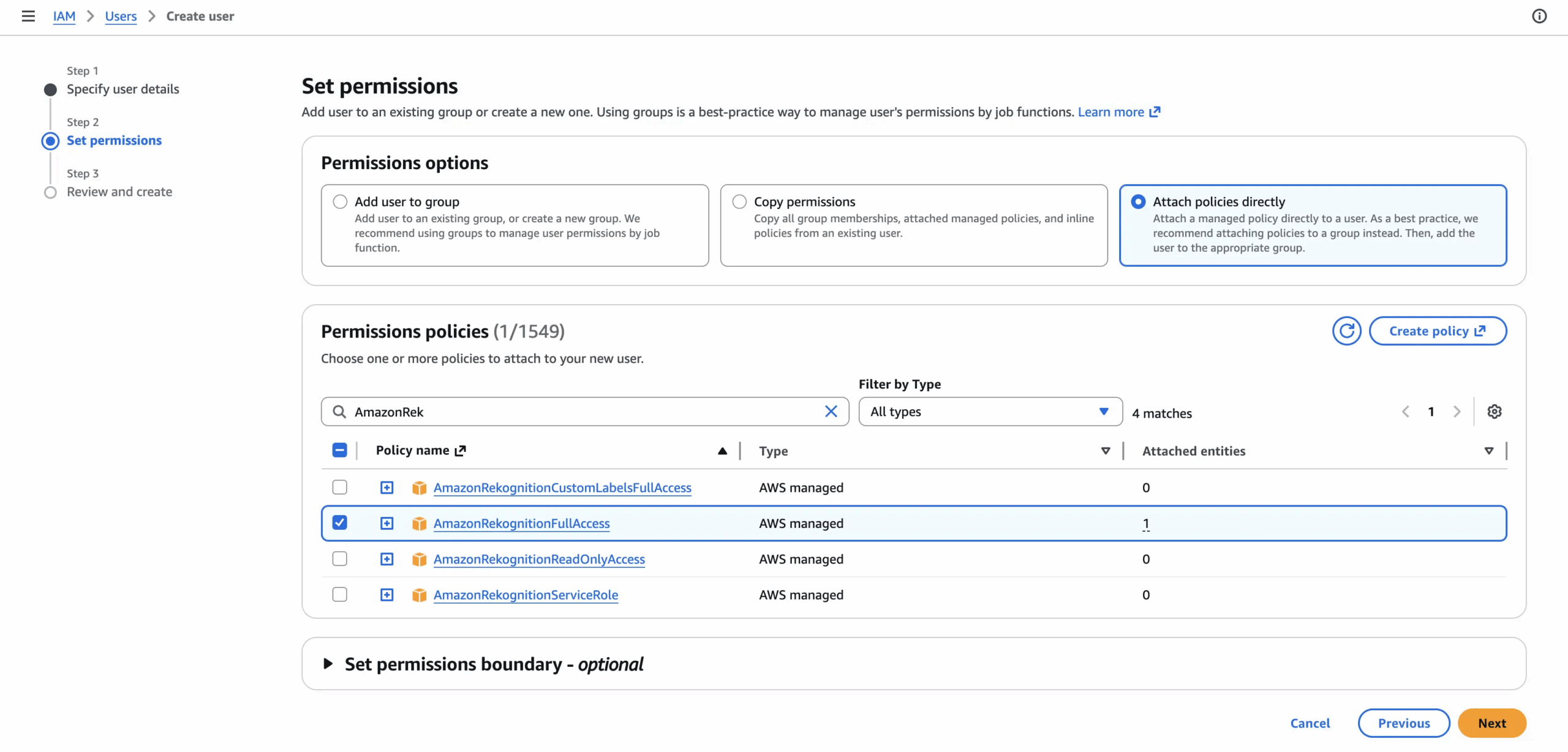Screen dimensions: 1568x752
Task: Click AmazonRekognitionFullAccess policy box icon
Action: point(419,524)
